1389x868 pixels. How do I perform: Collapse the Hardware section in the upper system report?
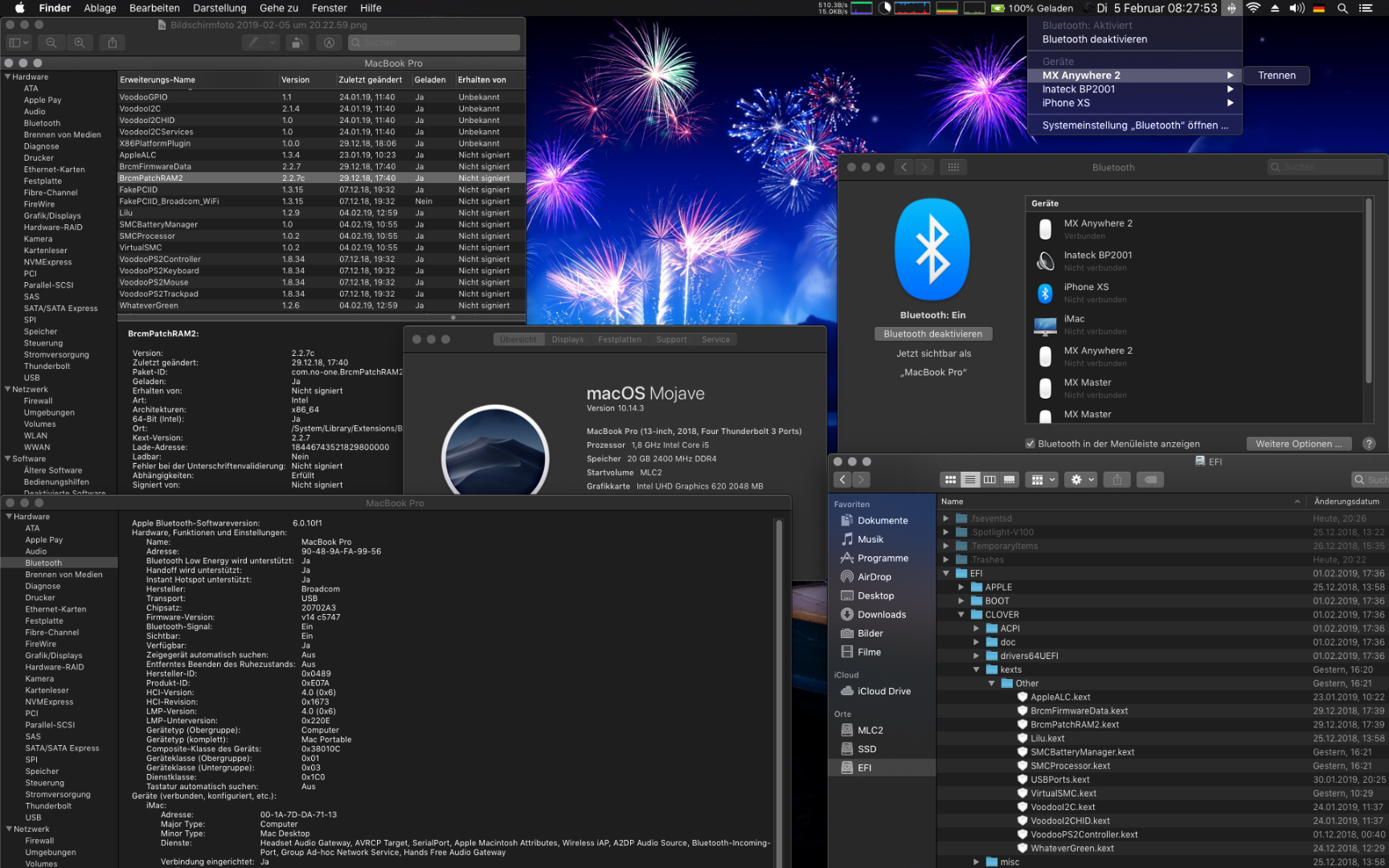[7, 77]
